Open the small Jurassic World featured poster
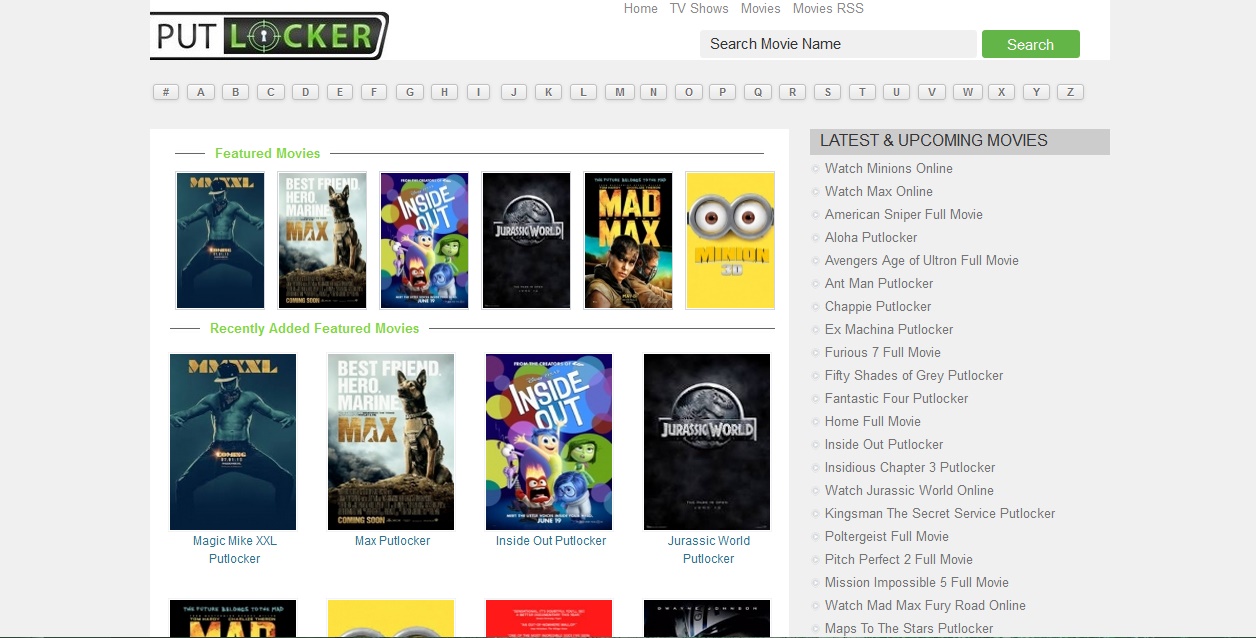 click(x=526, y=240)
